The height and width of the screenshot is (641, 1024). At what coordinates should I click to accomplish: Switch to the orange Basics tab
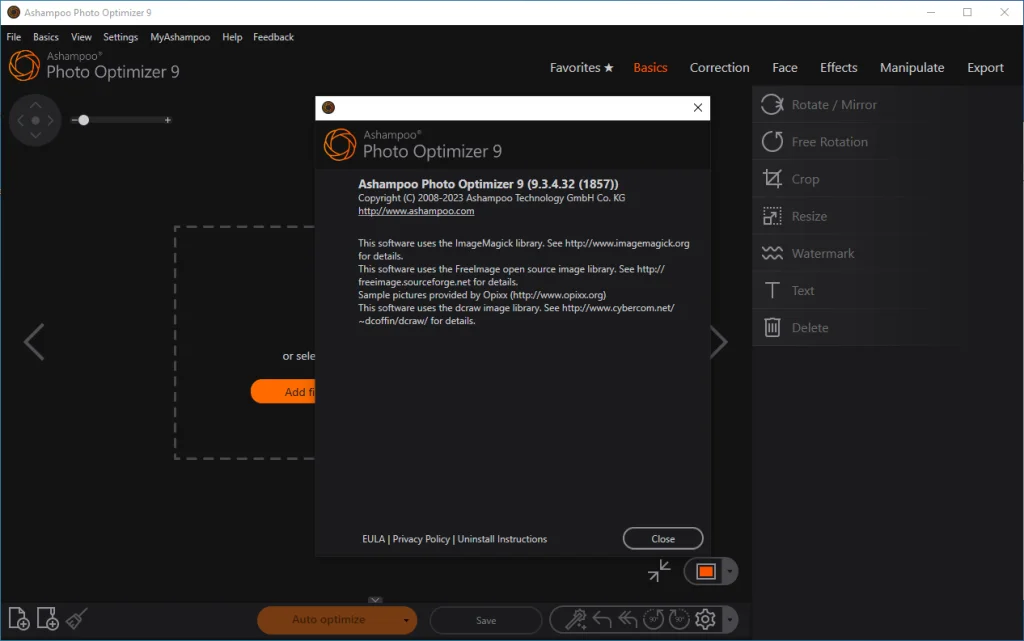(x=650, y=67)
